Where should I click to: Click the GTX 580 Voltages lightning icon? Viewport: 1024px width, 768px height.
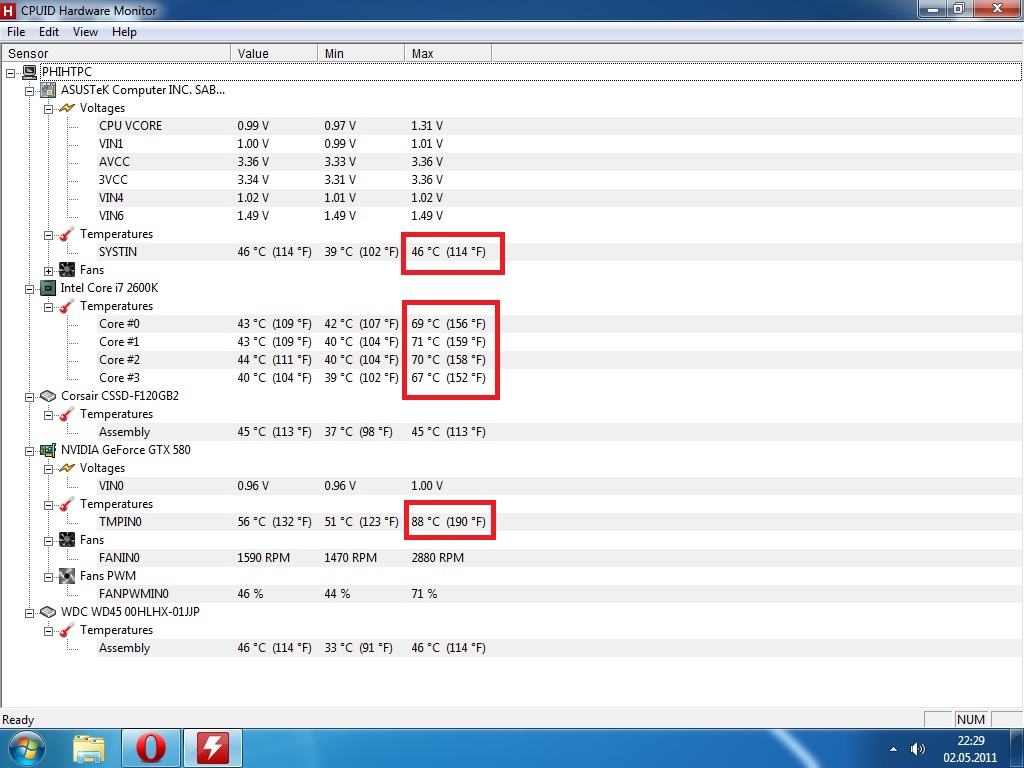coord(67,468)
